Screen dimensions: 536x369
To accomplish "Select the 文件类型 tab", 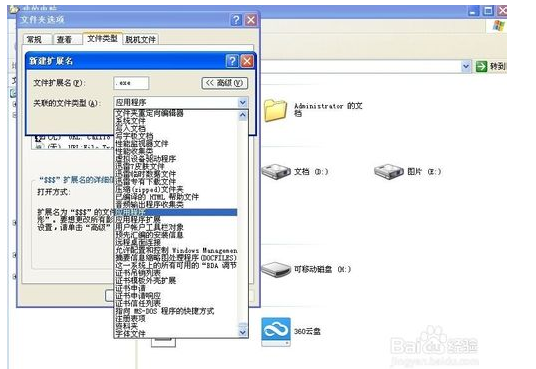I will coord(102,38).
